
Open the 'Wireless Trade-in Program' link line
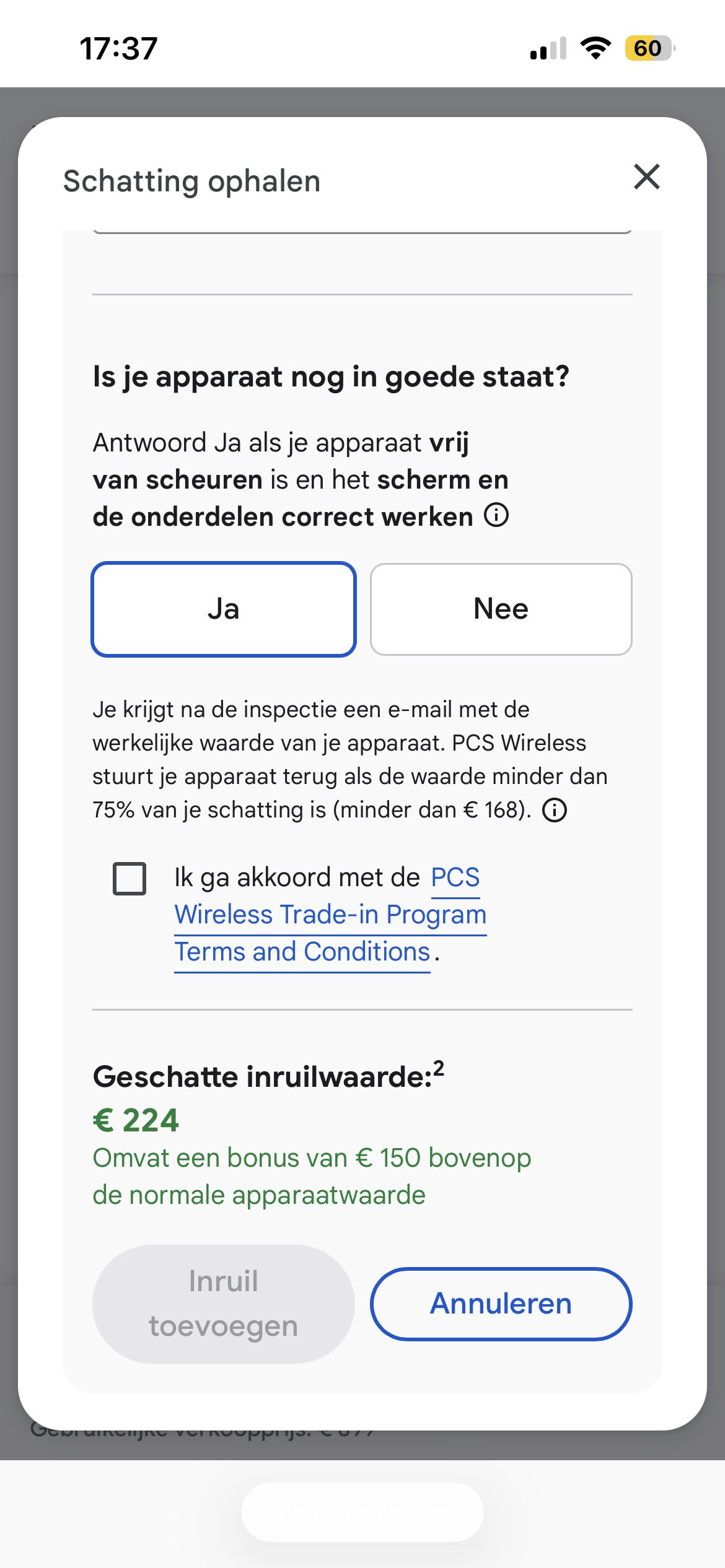330,915
